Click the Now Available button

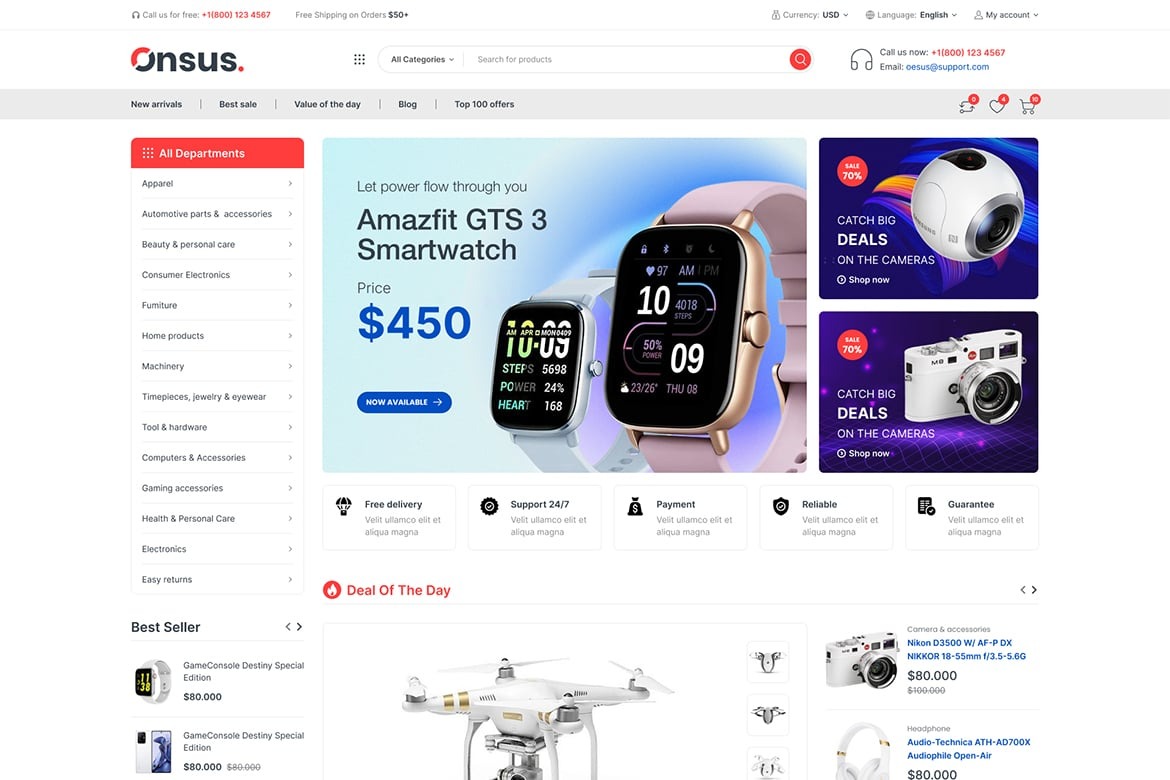click(x=404, y=402)
